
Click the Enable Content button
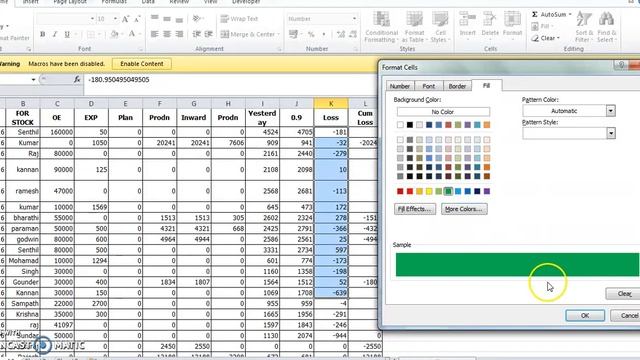tap(142, 64)
